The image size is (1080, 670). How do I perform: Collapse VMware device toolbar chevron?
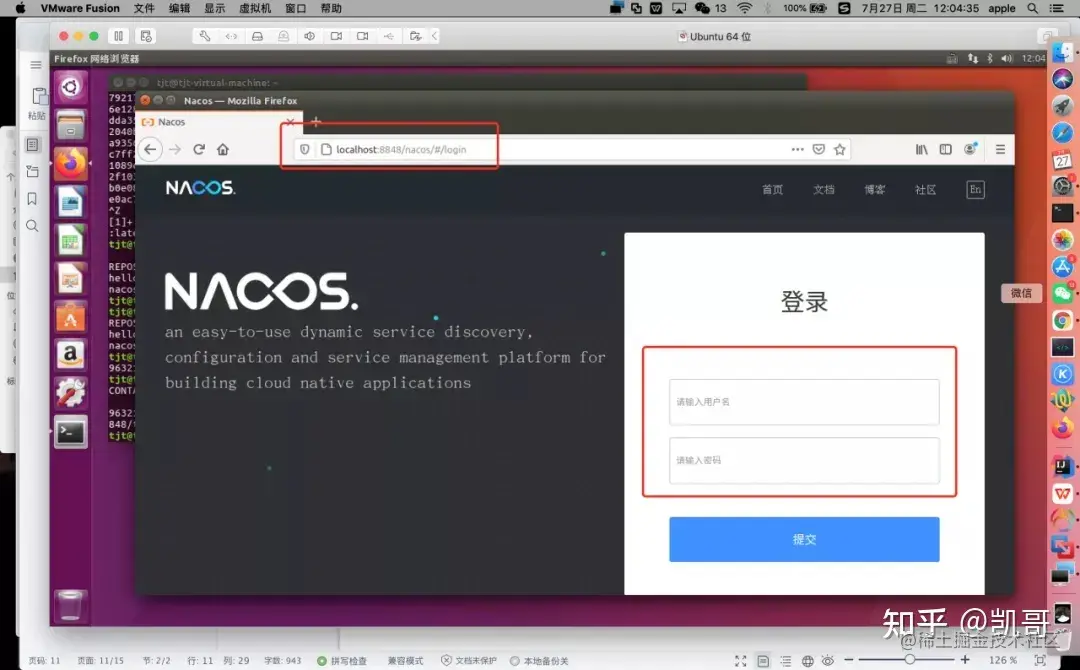(x=435, y=36)
